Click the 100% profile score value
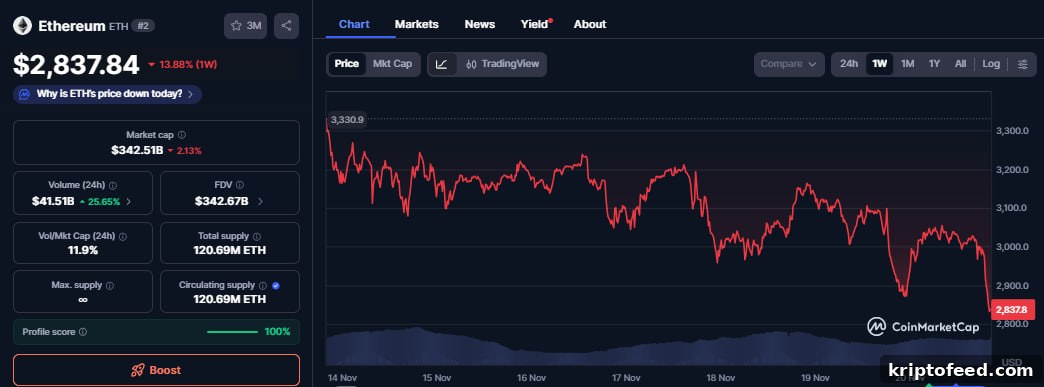 coord(278,332)
